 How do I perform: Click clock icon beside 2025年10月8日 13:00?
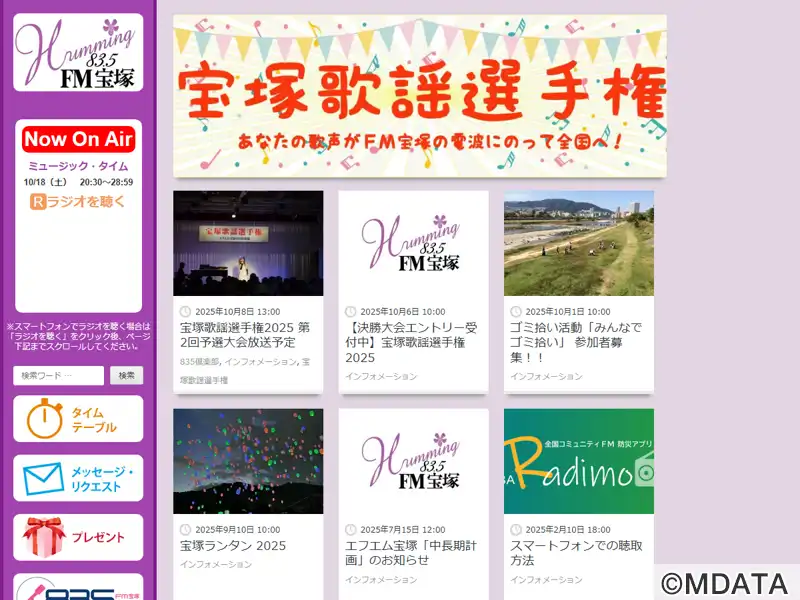185,312
